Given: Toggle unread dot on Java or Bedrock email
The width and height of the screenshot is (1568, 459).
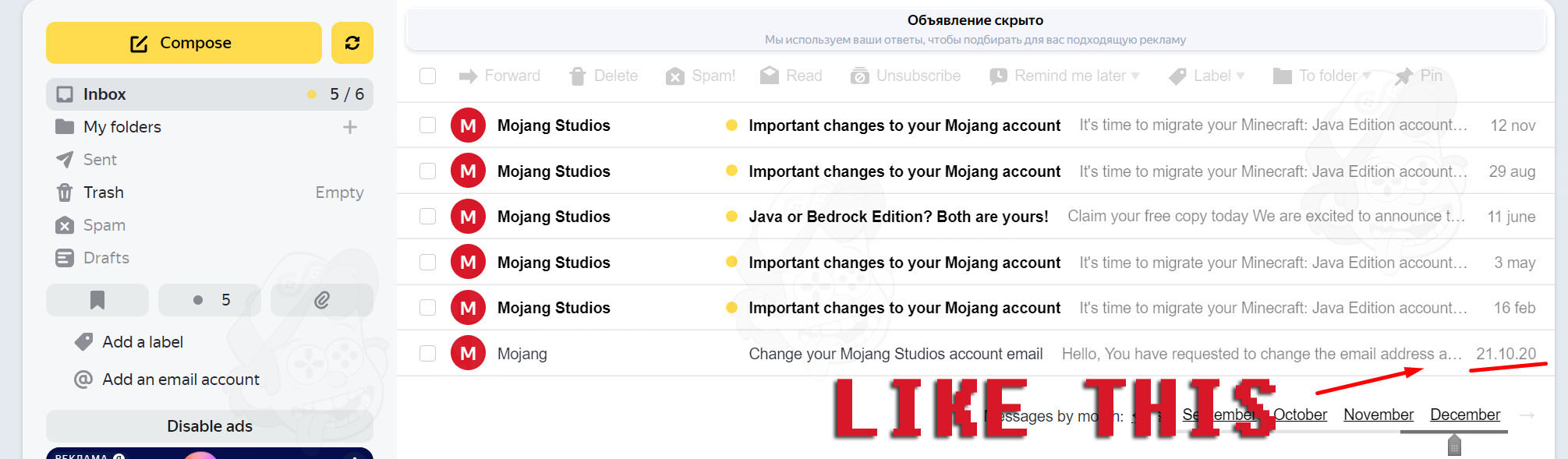Looking at the screenshot, I should tap(731, 217).
